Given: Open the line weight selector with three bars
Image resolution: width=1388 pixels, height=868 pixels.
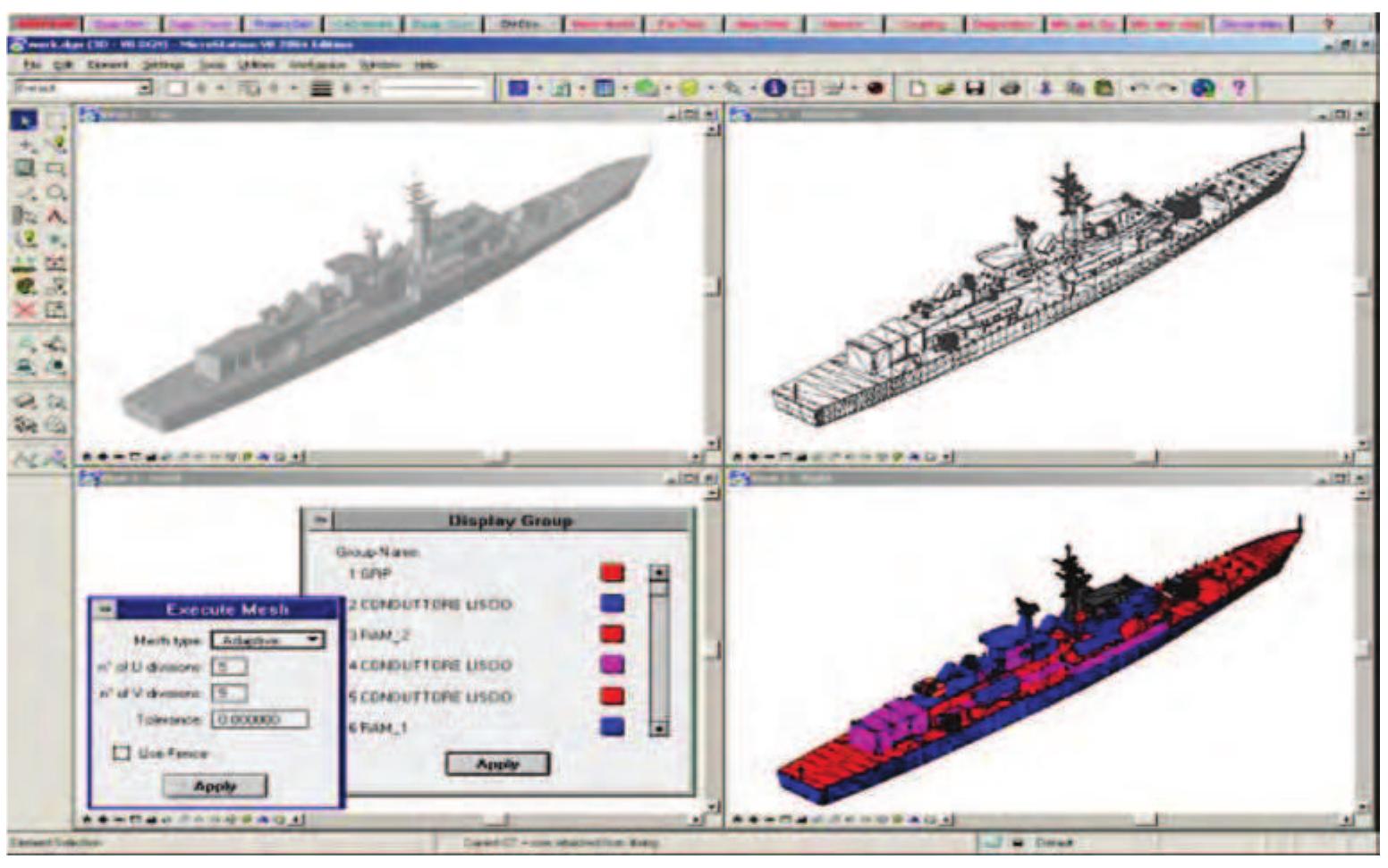Looking at the screenshot, I should [x=321, y=88].
